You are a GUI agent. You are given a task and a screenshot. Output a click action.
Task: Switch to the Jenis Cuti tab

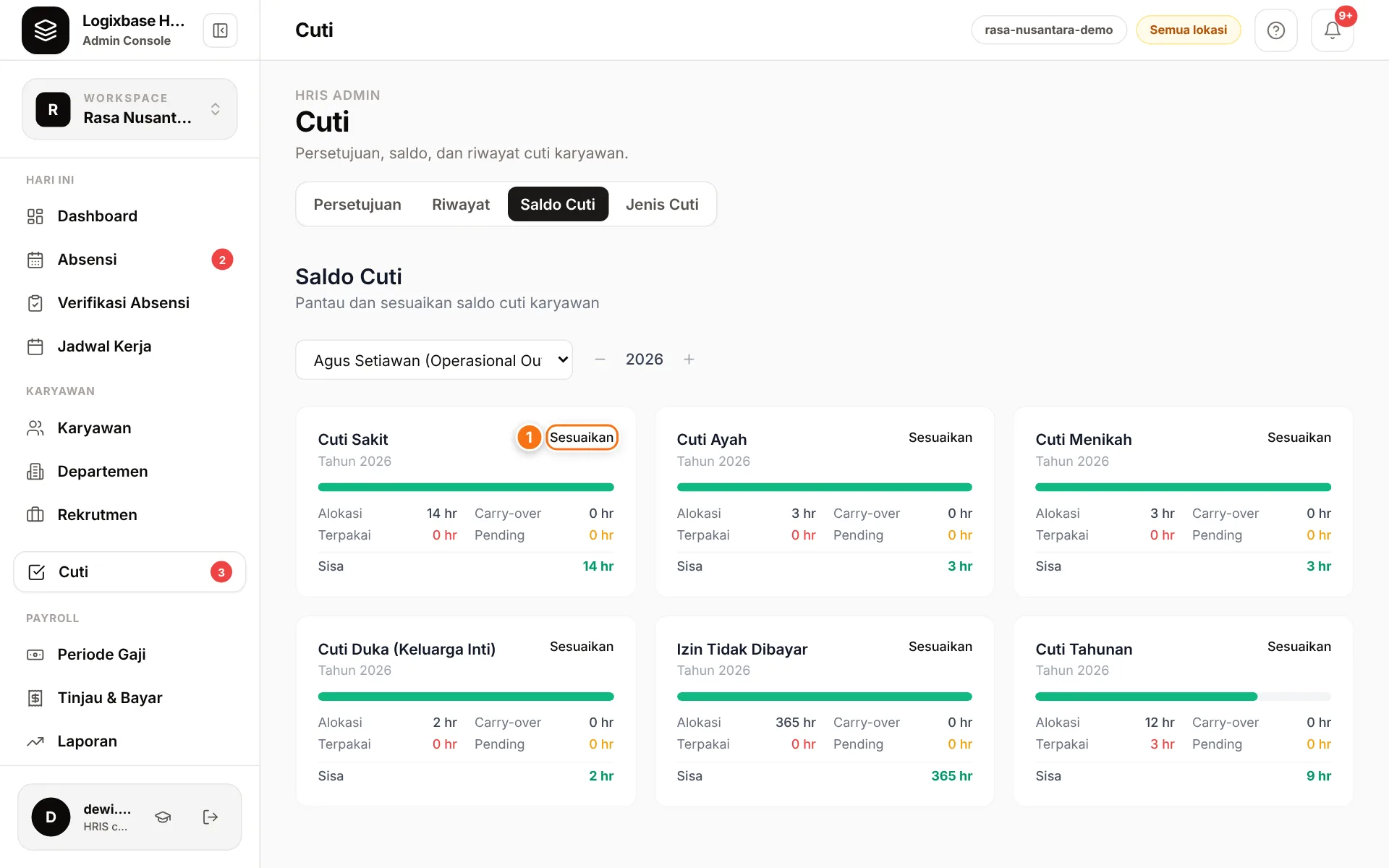coord(662,205)
